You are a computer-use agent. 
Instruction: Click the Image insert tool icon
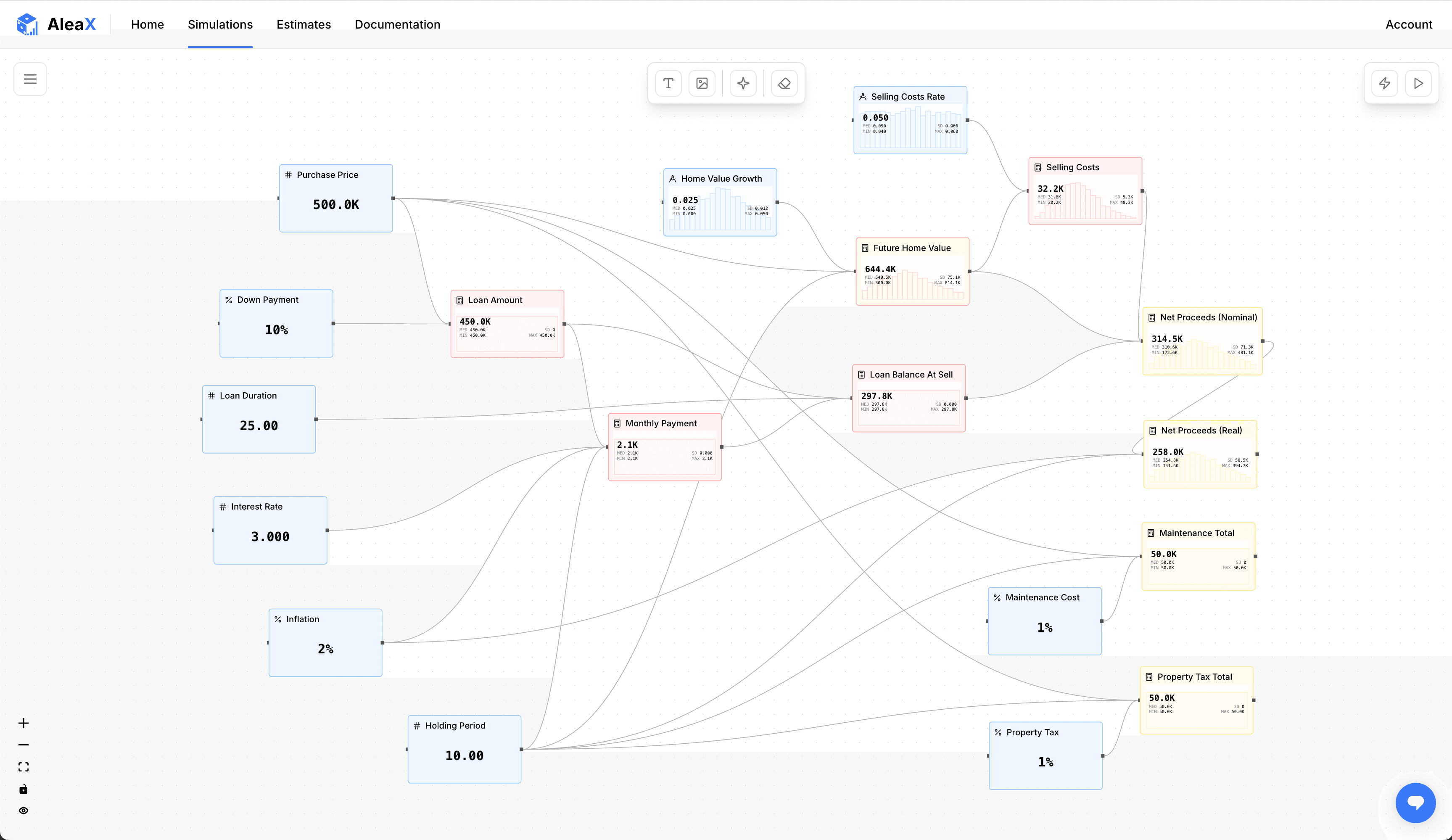pyautogui.click(x=702, y=84)
